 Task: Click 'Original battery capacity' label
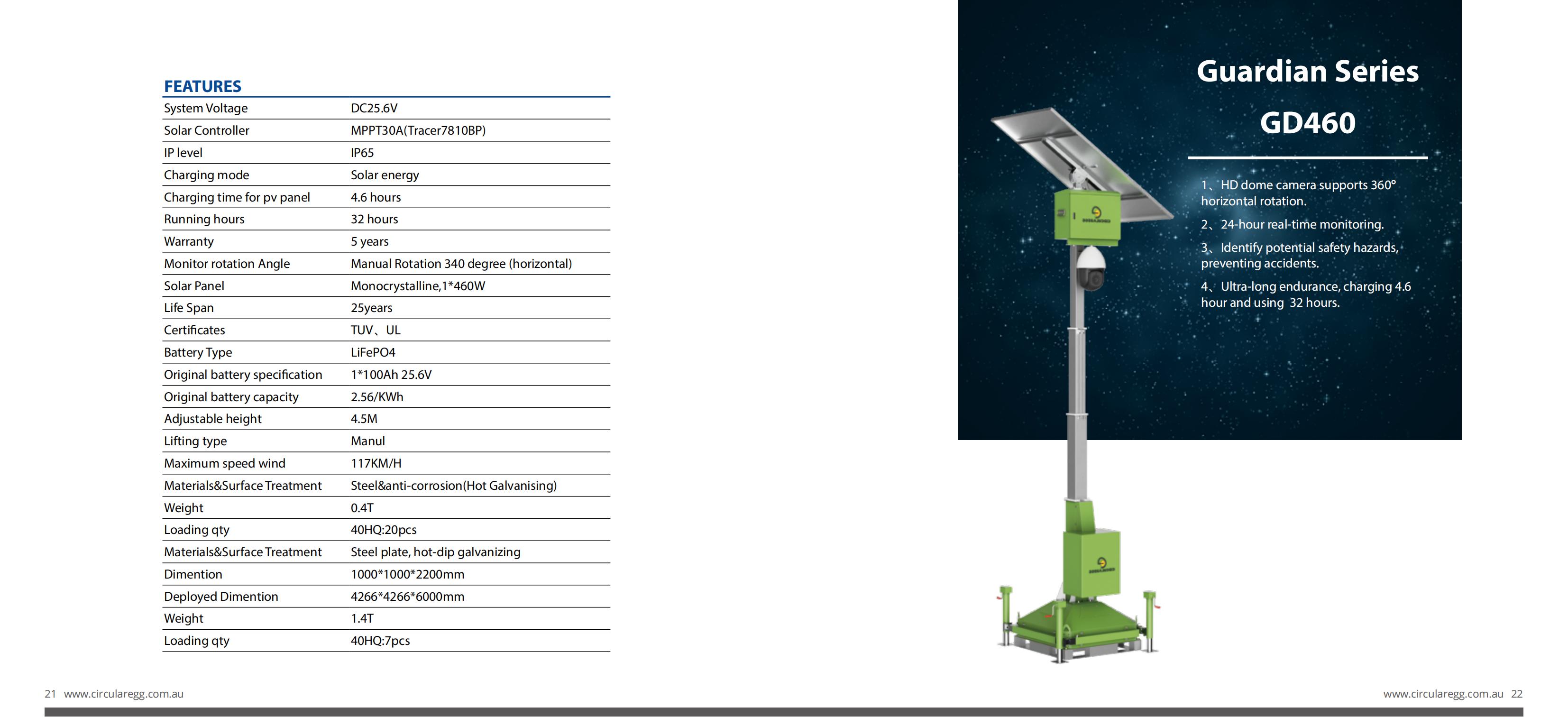[x=231, y=397]
